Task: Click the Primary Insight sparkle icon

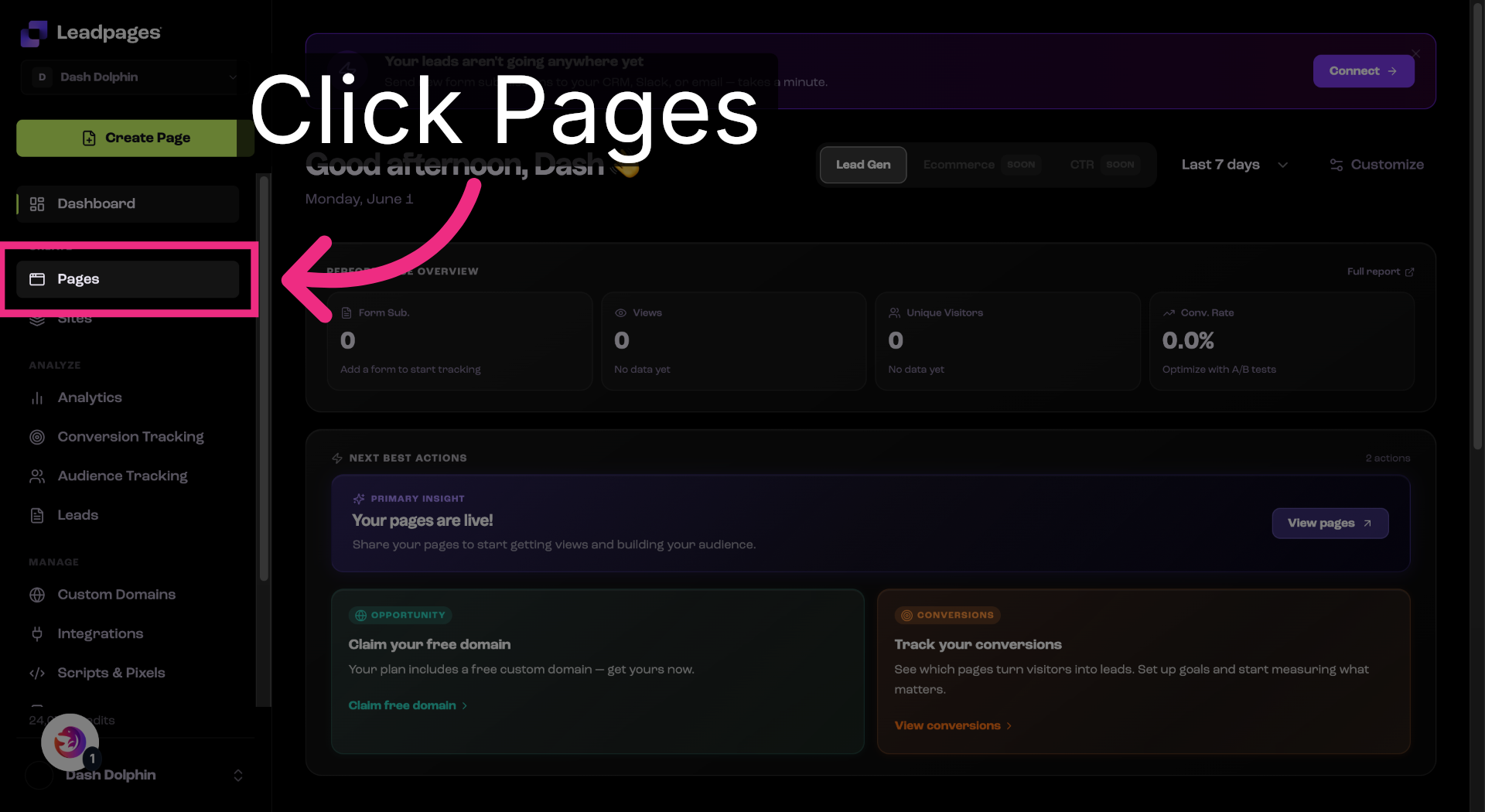Action: 359,499
